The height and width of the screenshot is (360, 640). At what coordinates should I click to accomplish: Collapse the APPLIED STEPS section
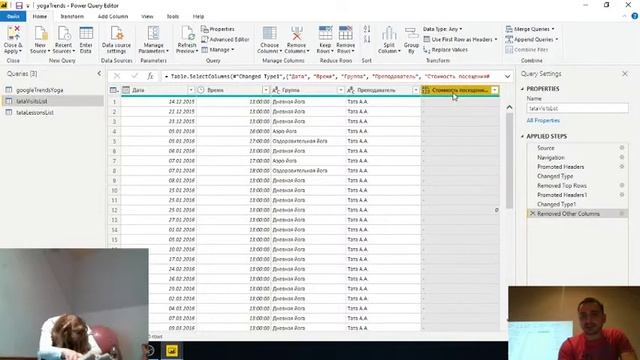click(x=522, y=136)
